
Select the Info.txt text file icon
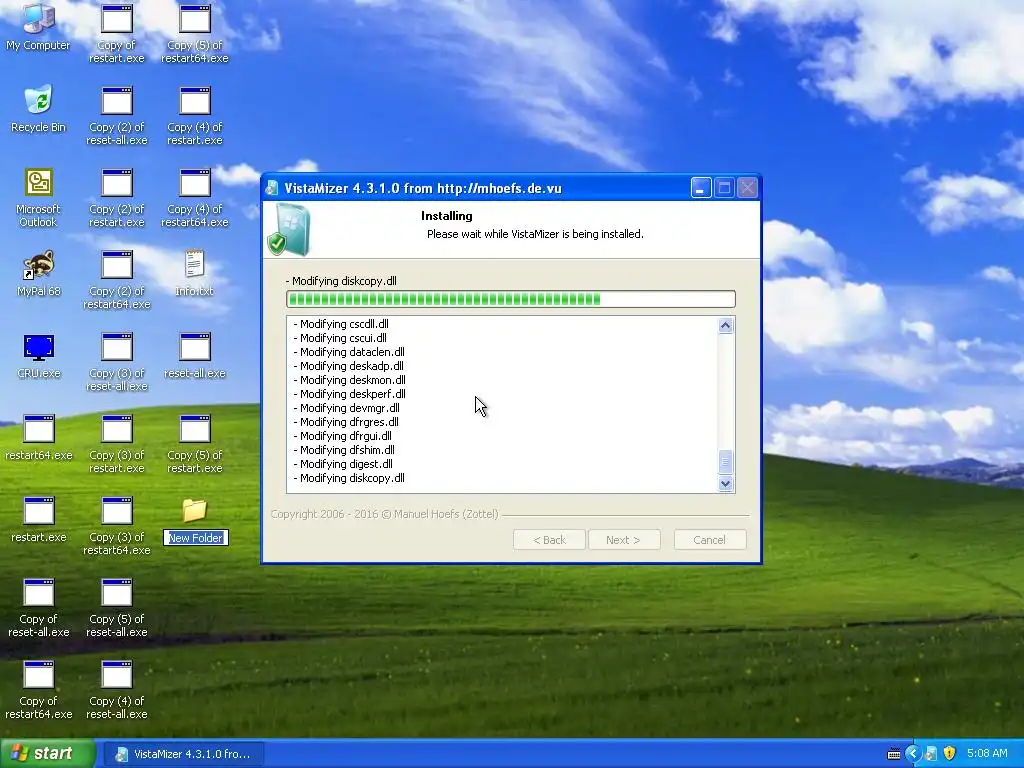tap(195, 264)
